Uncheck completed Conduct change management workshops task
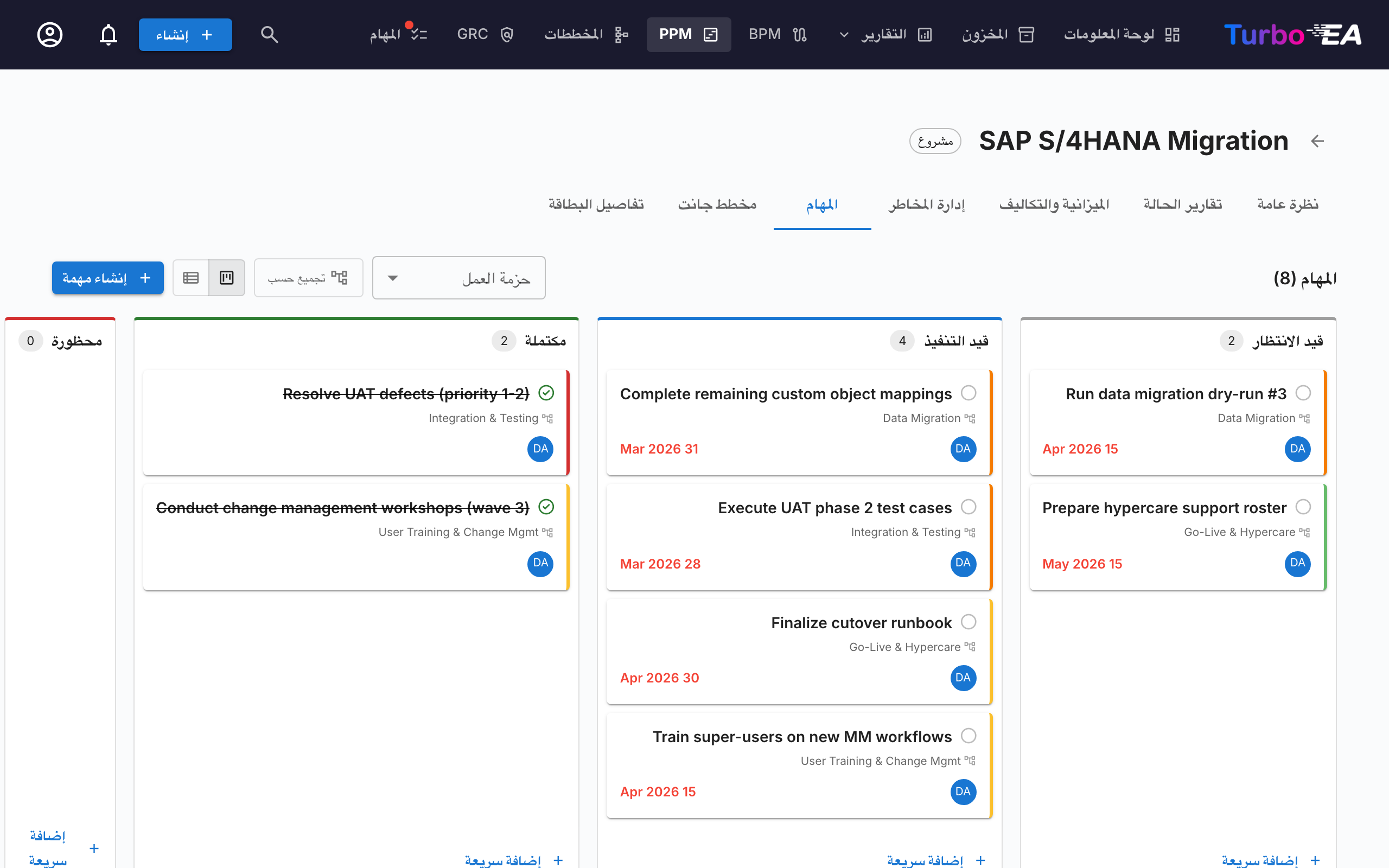The height and width of the screenshot is (868, 1389). 546,507
